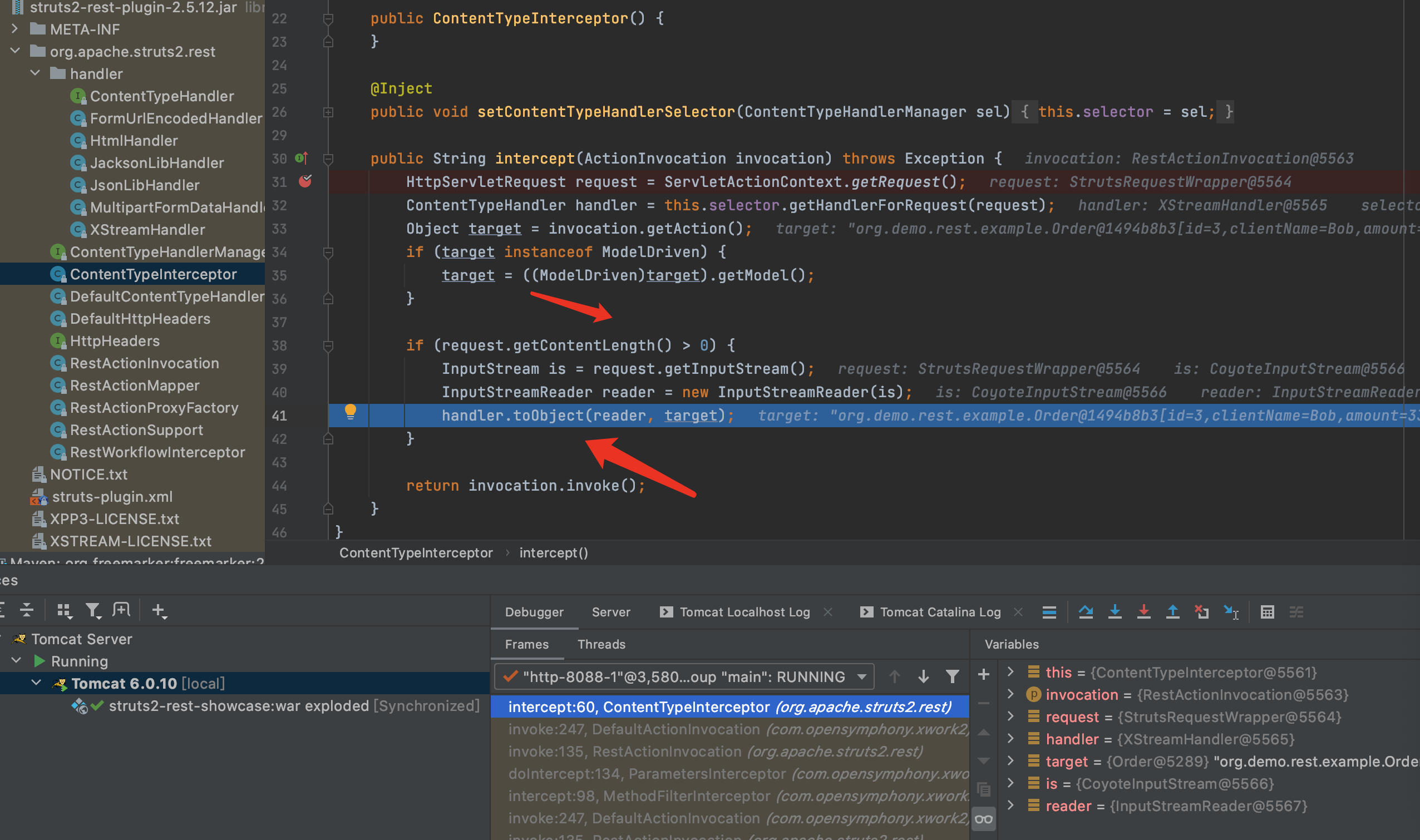Collapse the handler folder
The width and height of the screenshot is (1420, 840).
[x=36, y=73]
